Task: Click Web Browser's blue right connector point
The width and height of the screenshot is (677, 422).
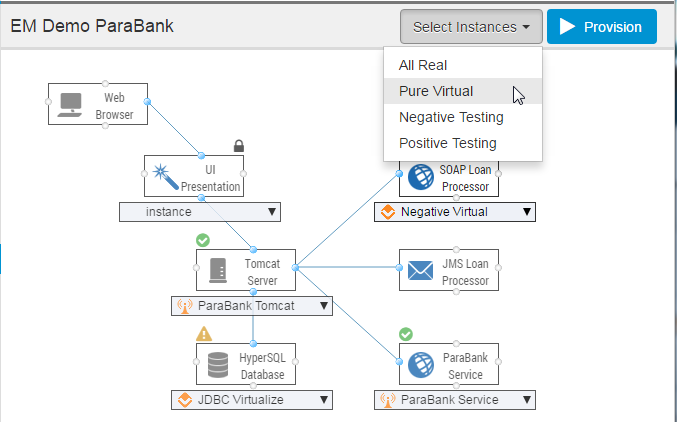Action: (x=147, y=102)
